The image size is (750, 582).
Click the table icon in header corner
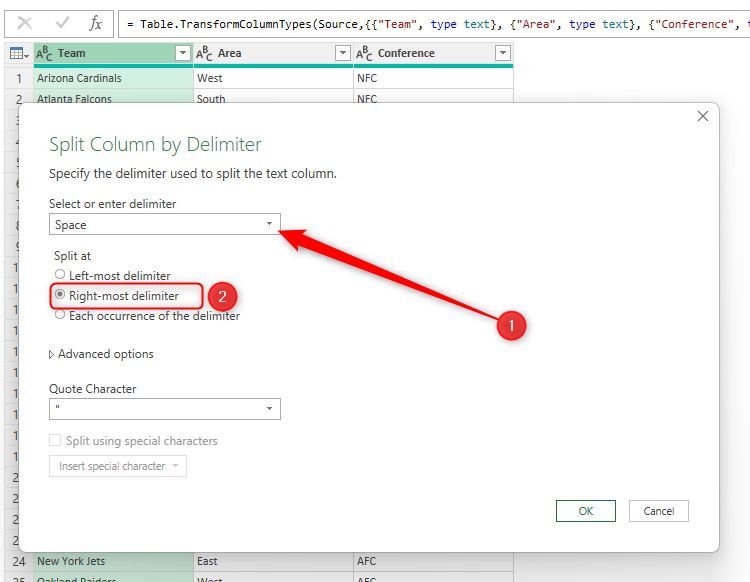(18, 53)
